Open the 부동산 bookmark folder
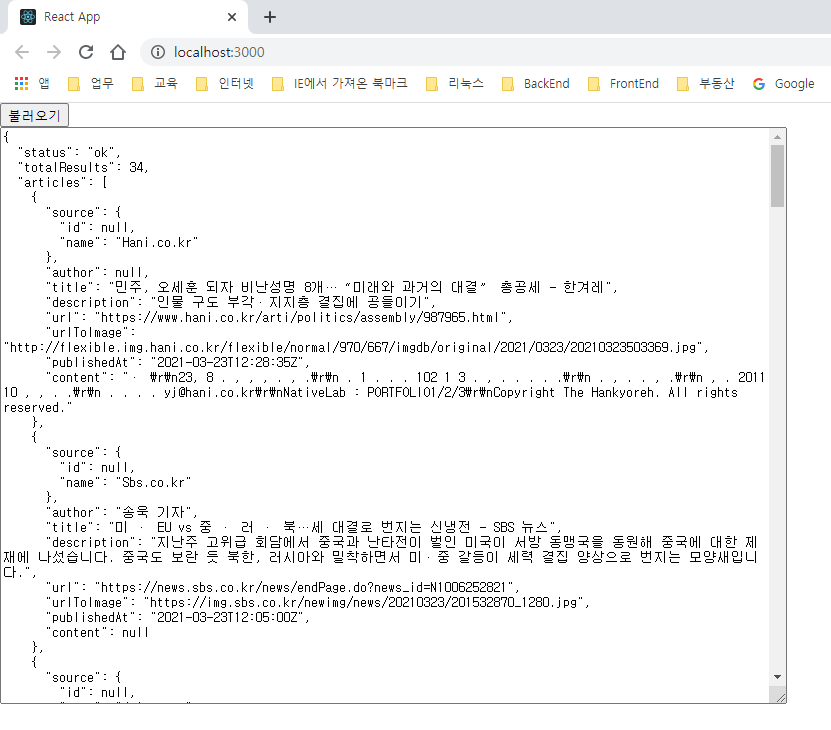 click(706, 83)
